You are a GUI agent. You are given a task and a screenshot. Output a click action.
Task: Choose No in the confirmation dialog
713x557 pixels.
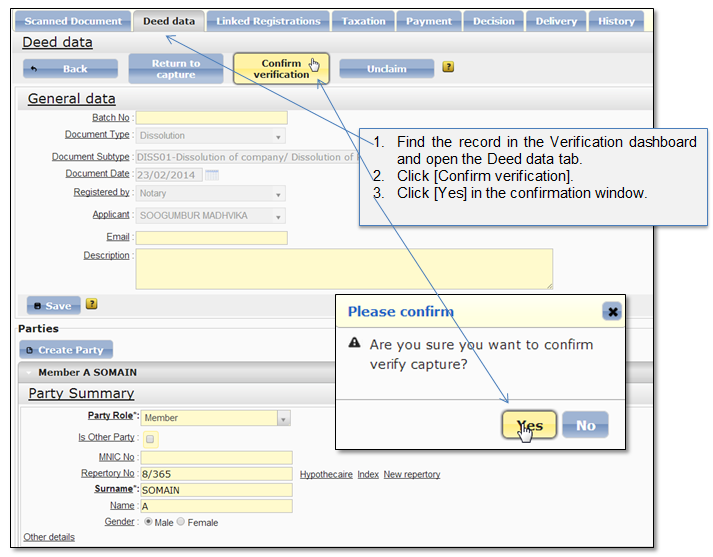pyautogui.click(x=585, y=425)
